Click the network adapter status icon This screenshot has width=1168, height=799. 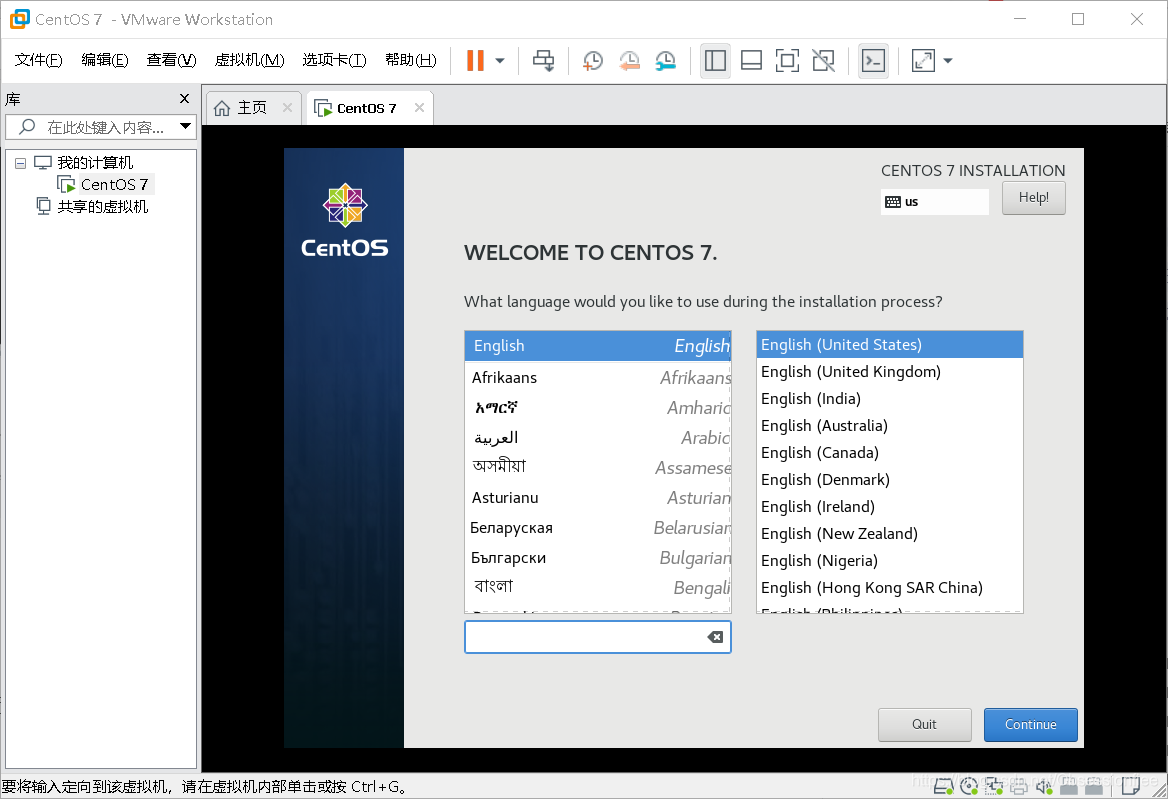click(x=994, y=786)
